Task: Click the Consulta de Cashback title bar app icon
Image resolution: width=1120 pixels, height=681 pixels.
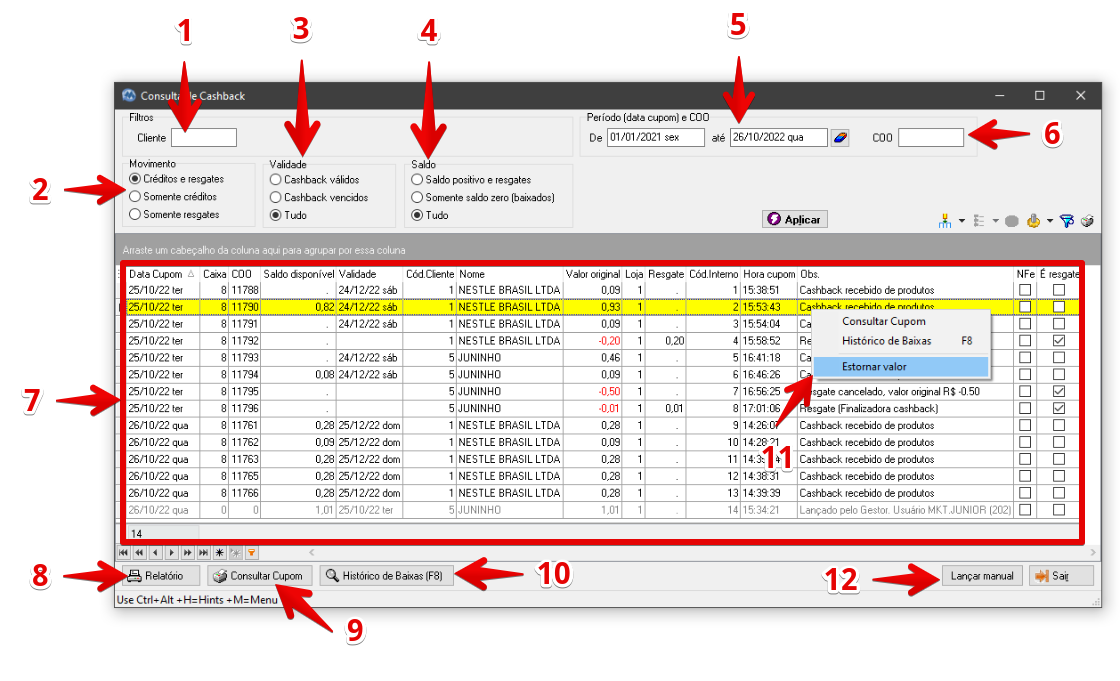Action: click(x=129, y=95)
